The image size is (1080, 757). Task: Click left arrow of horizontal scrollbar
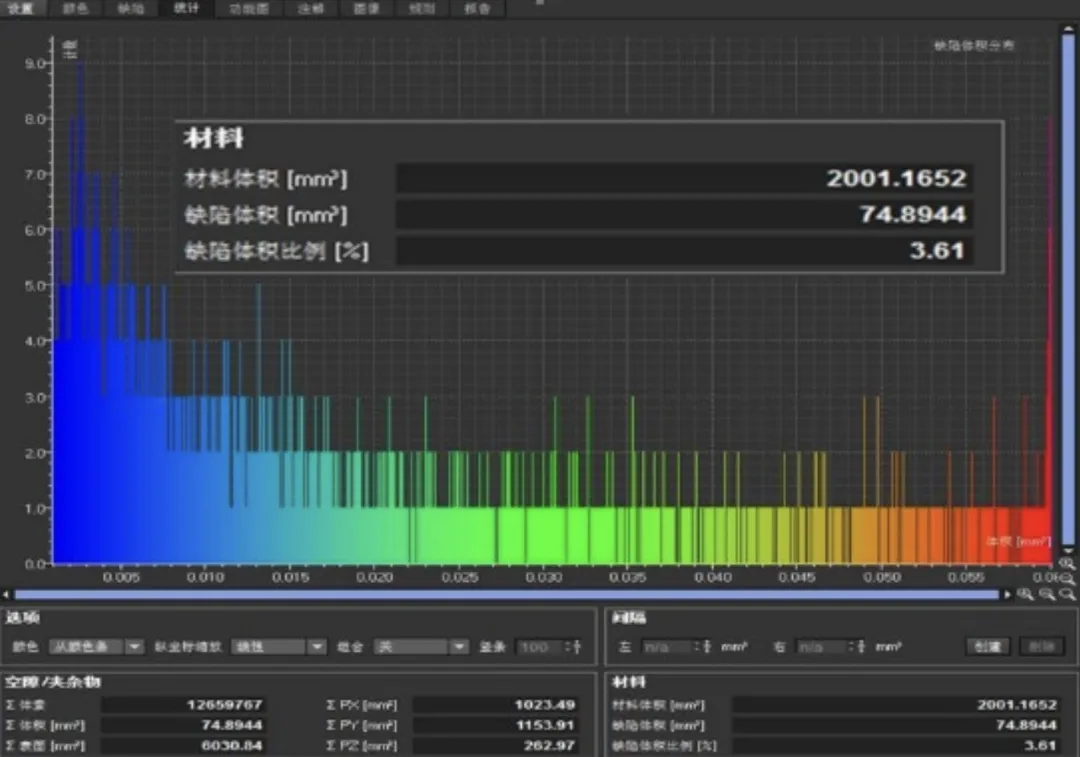tap(6, 594)
